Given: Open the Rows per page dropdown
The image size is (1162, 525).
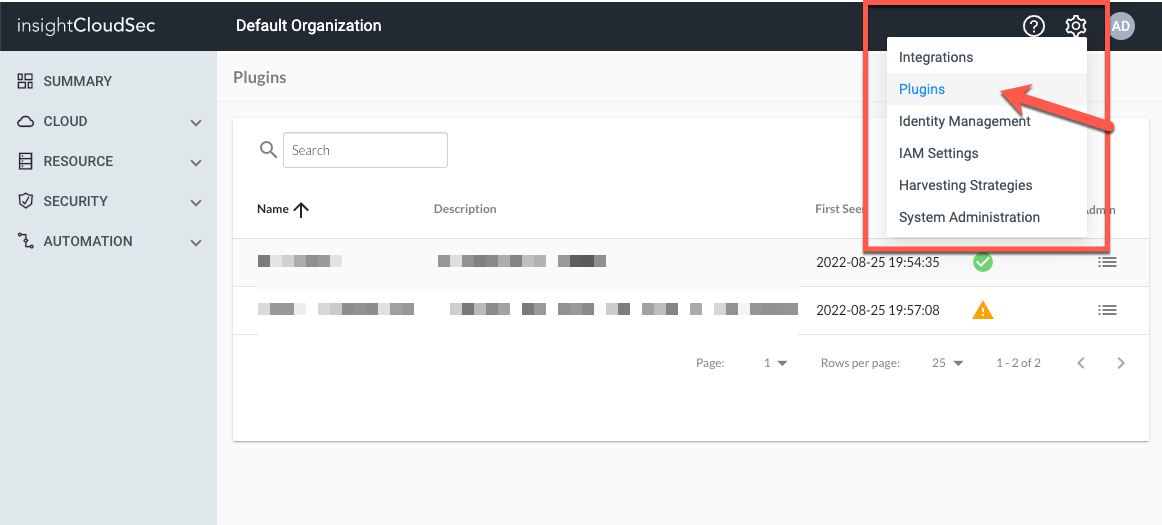Looking at the screenshot, I should 948,363.
